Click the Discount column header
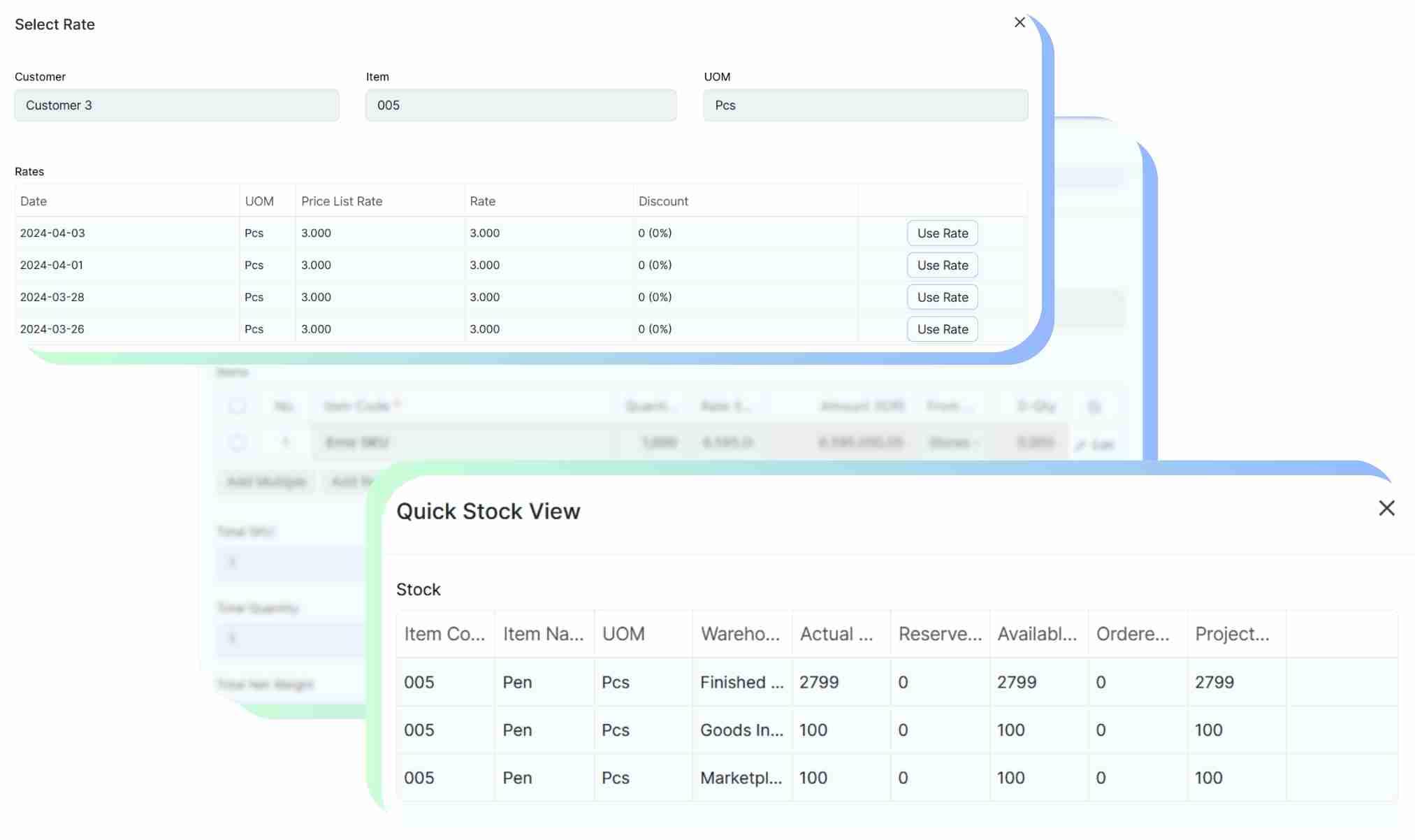Screen dimensions: 1415x840 (663, 201)
